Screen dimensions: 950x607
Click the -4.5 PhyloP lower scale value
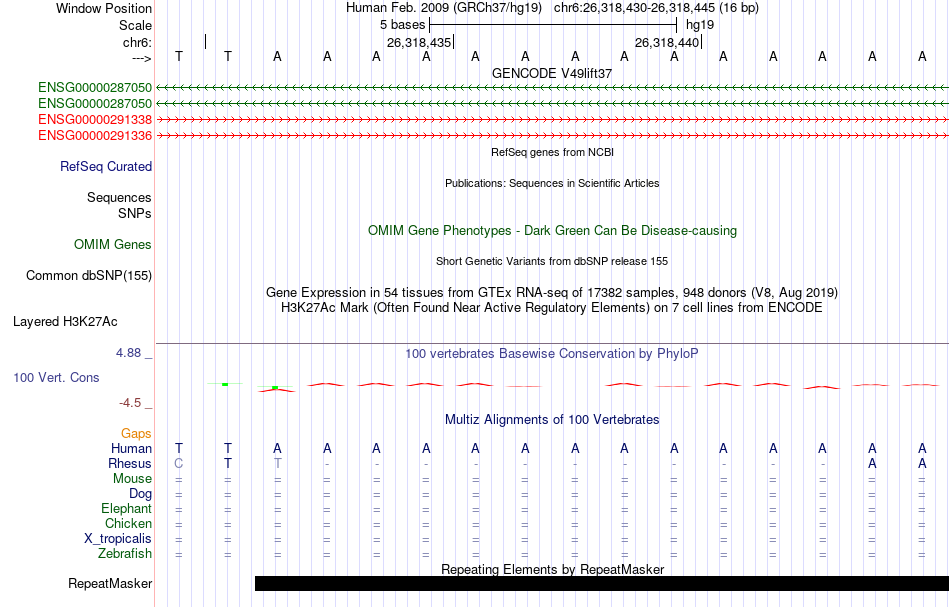(x=130, y=403)
